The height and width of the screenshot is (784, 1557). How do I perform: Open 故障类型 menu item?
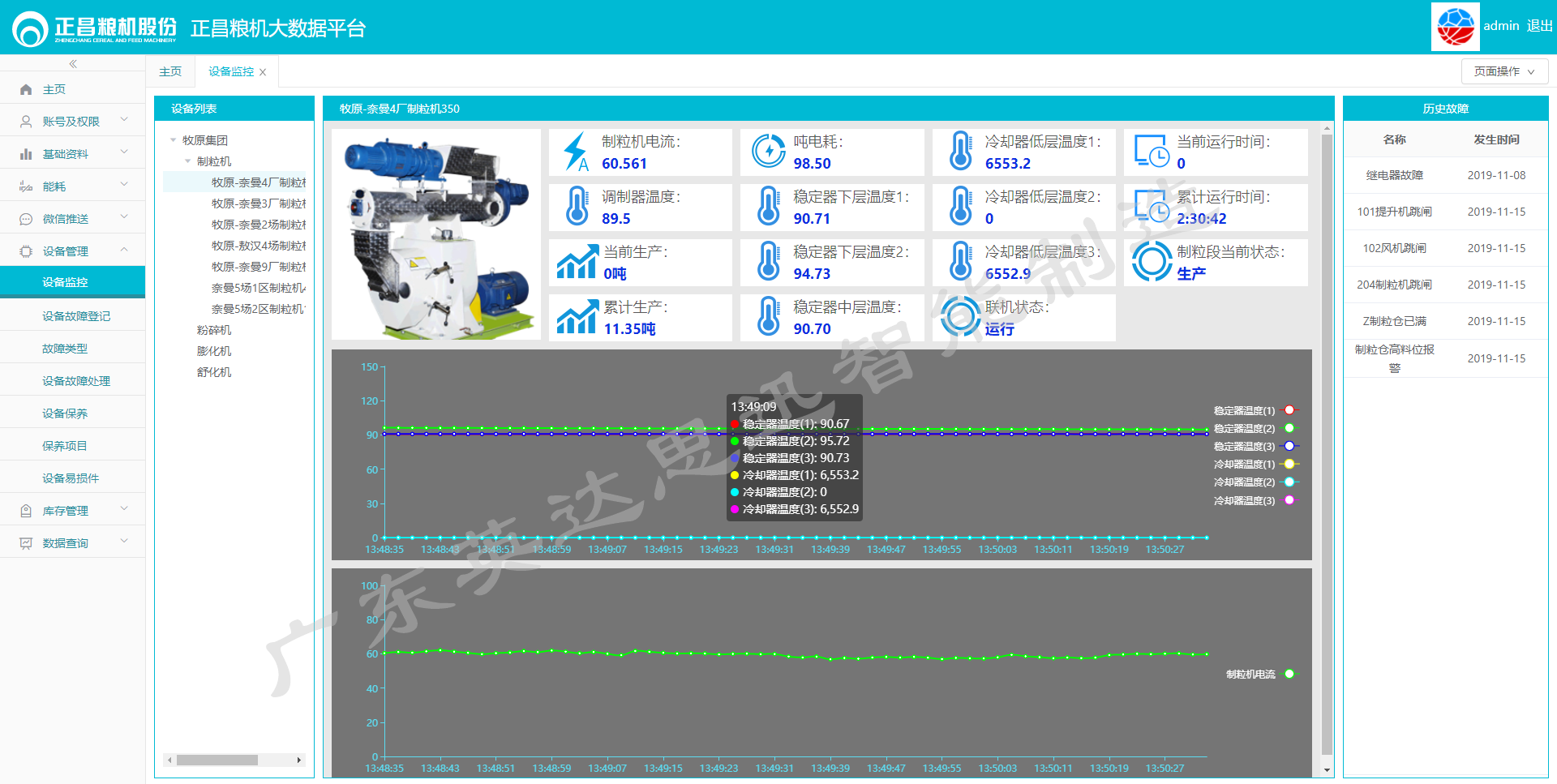click(73, 349)
